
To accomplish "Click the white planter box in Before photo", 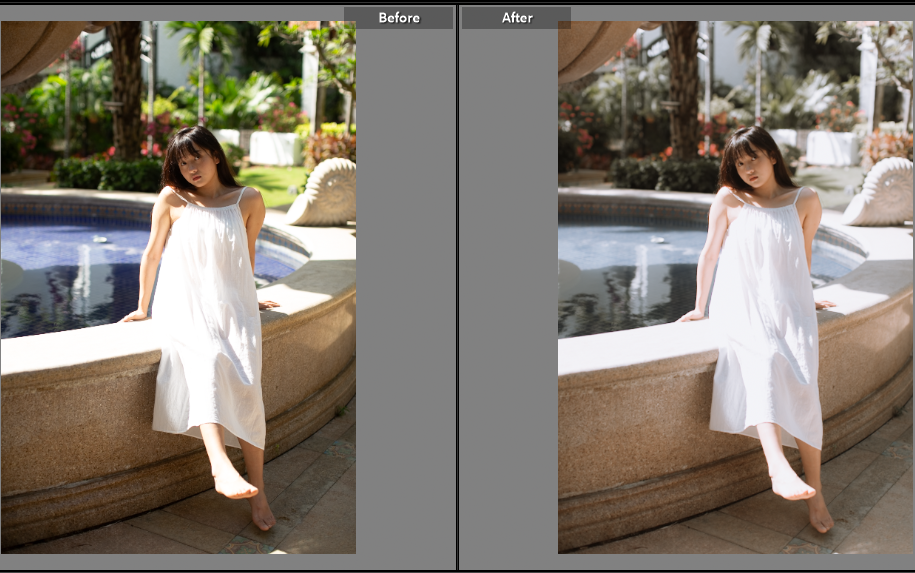I will point(274,148).
